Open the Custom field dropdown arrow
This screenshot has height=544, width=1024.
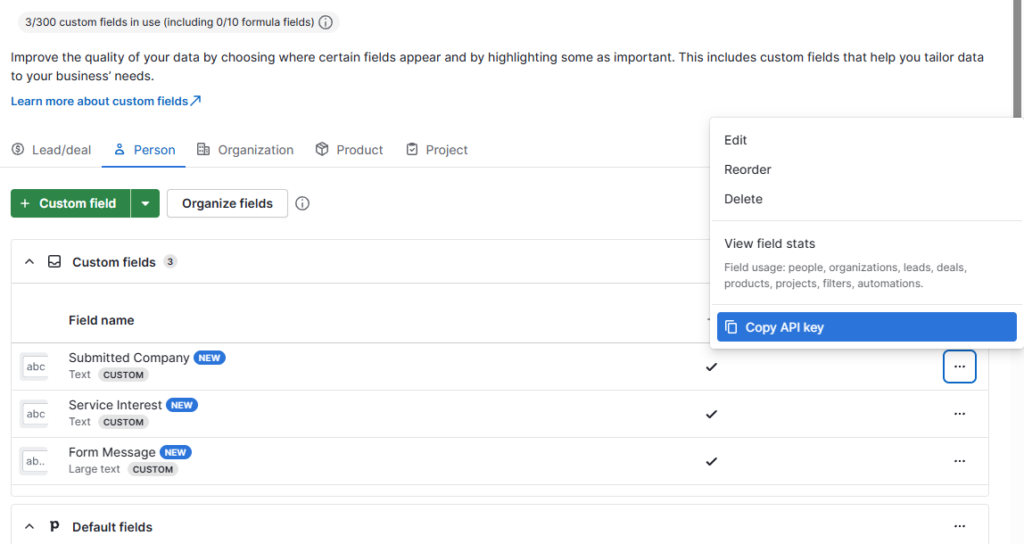[x=145, y=203]
